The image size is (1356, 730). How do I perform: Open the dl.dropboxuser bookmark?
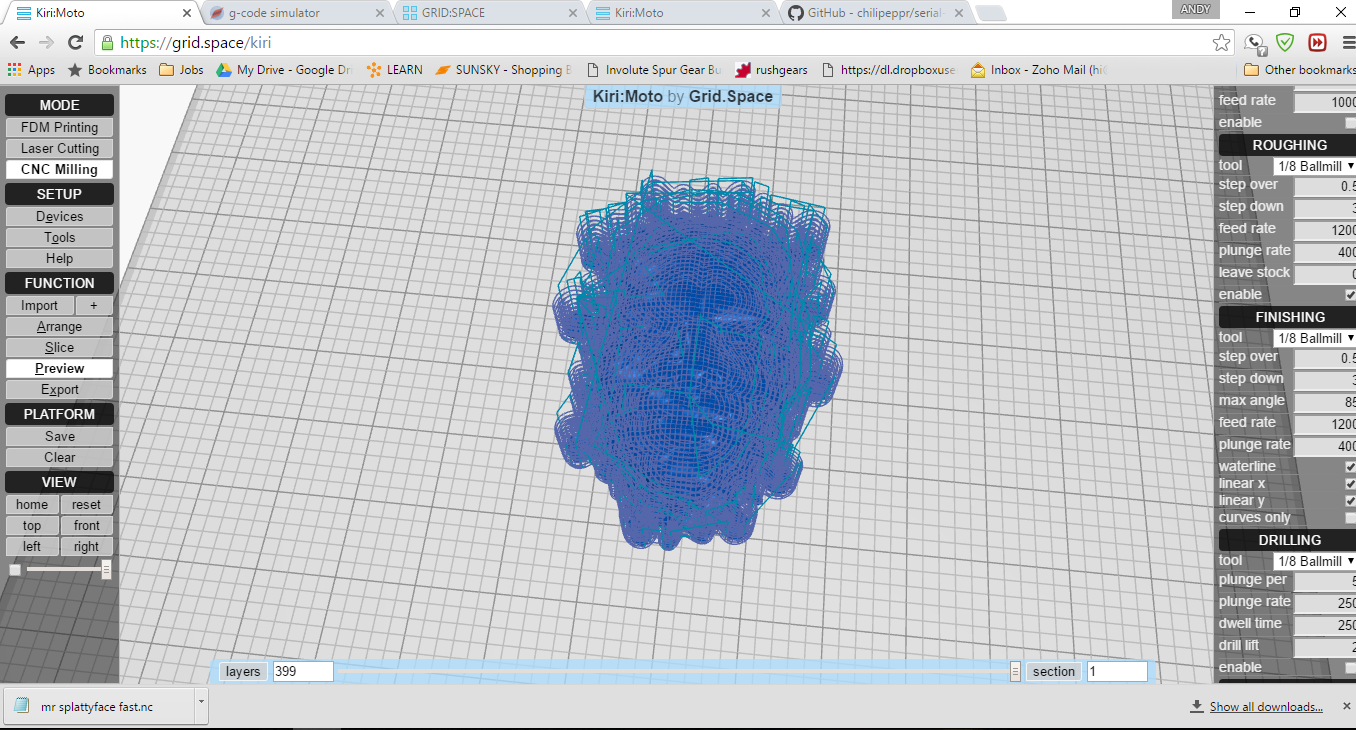tap(889, 70)
